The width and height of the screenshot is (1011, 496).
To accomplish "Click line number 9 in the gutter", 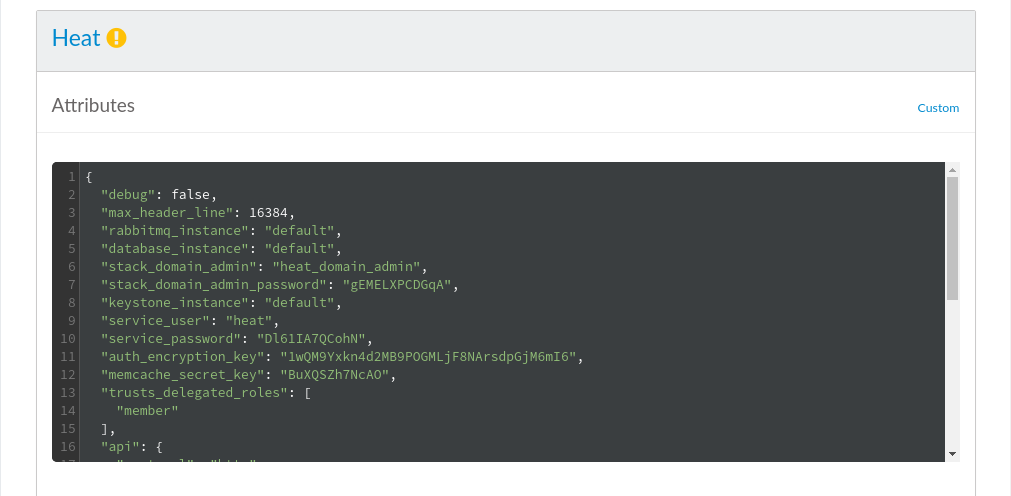I will pos(72,321).
